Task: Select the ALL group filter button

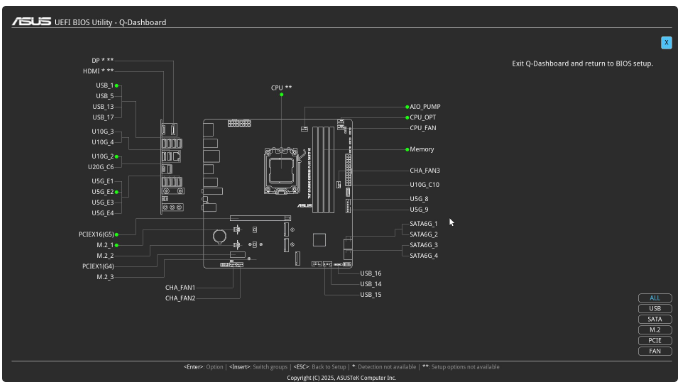Action: coord(655,298)
